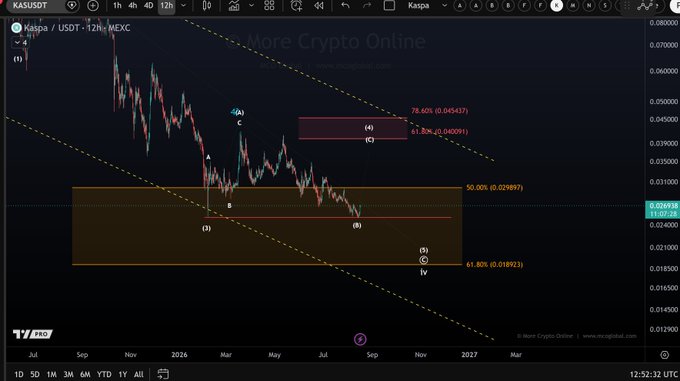Show All date range

[138, 374]
